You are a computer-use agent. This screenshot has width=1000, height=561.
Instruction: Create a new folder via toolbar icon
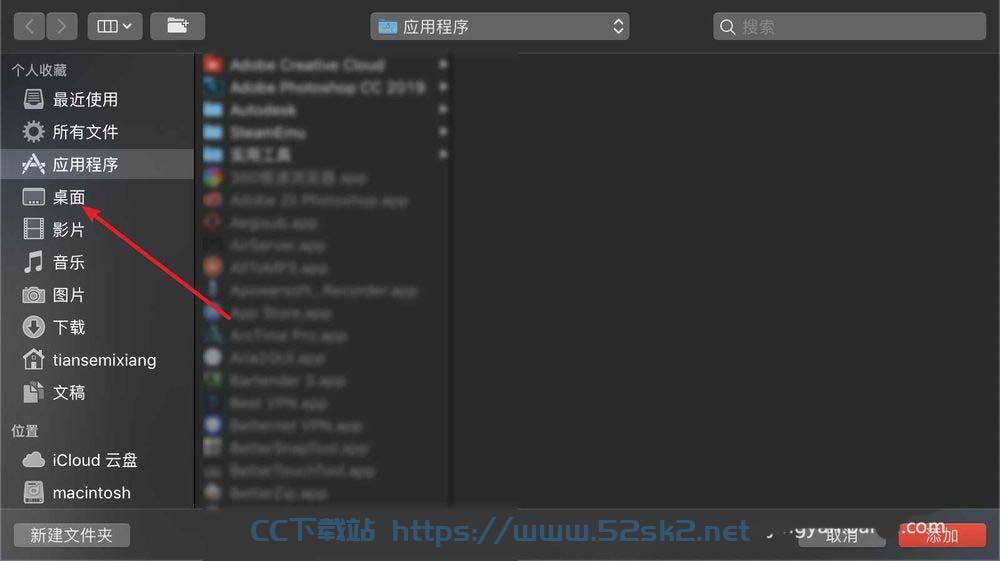click(x=177, y=26)
